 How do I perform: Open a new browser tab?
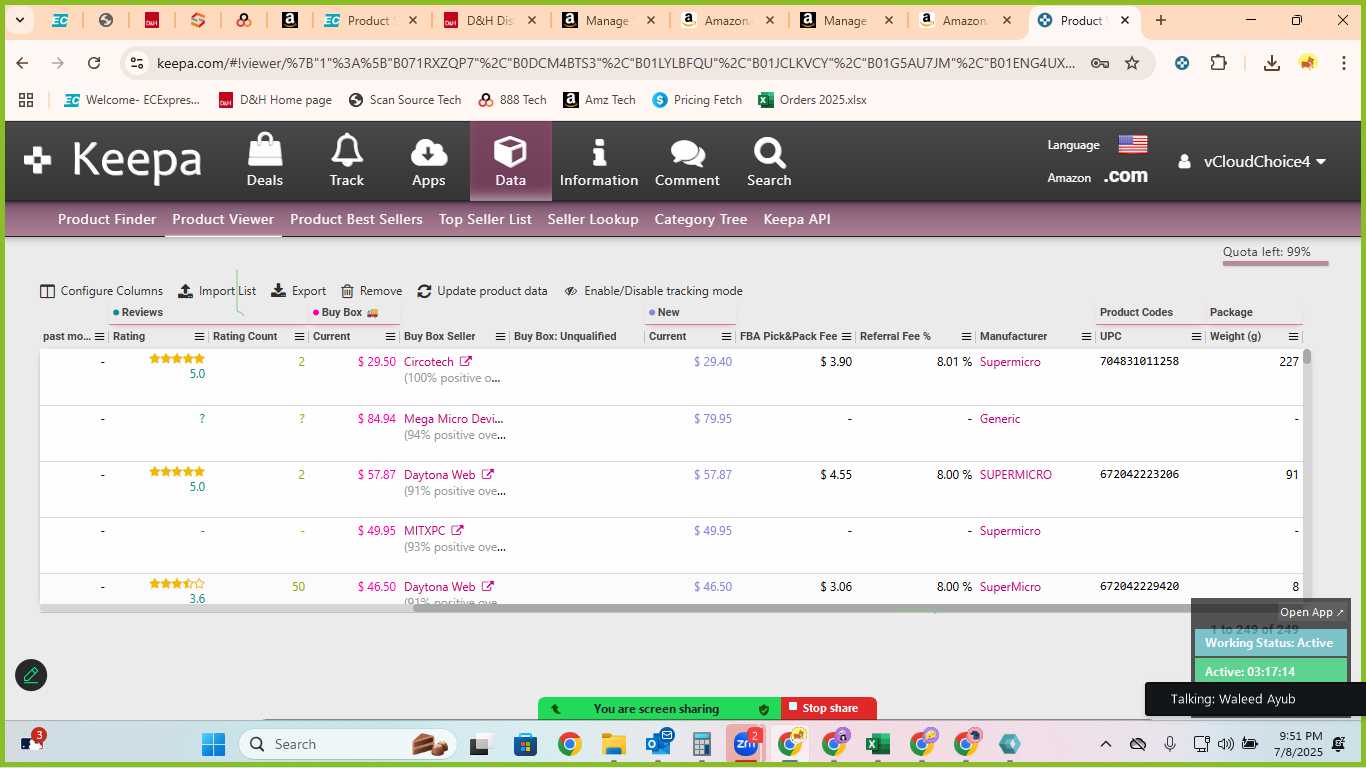pyautogui.click(x=1160, y=20)
